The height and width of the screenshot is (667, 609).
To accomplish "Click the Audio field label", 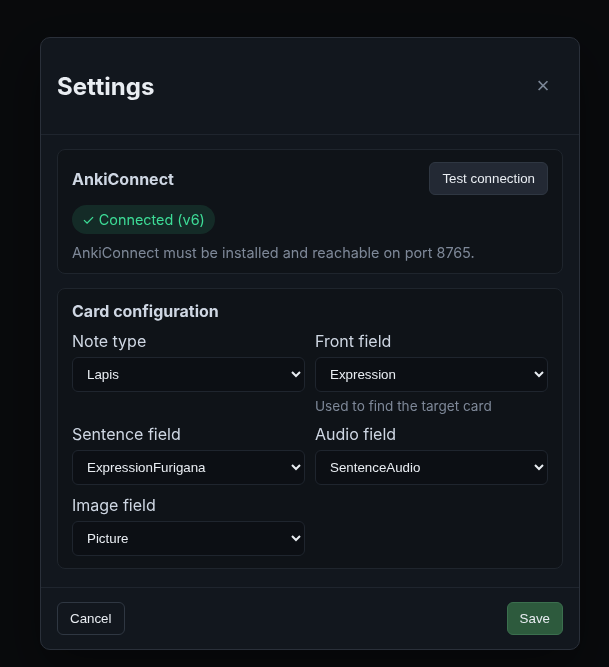I will pyautogui.click(x=355, y=435).
